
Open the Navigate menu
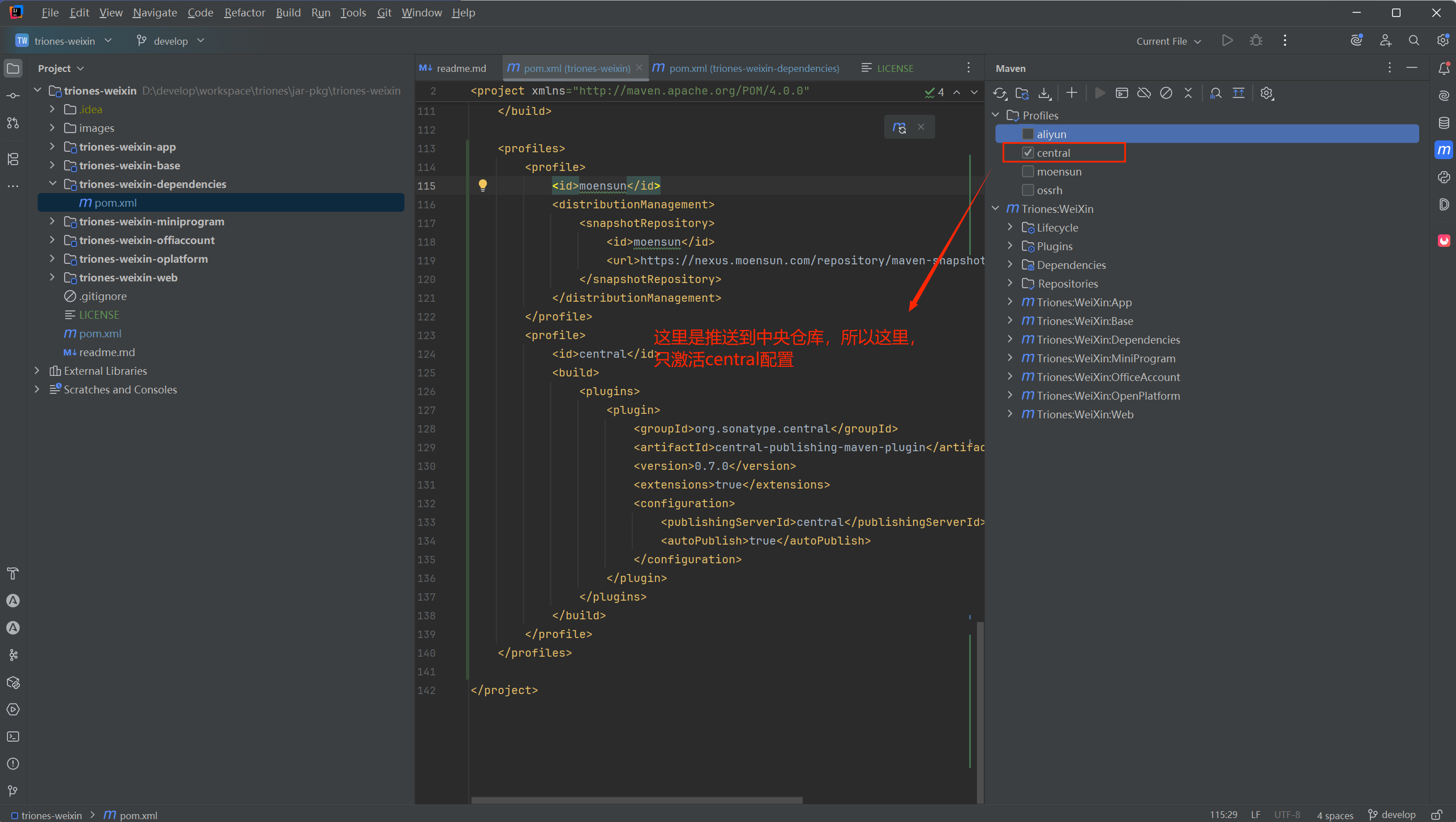pyautogui.click(x=155, y=12)
